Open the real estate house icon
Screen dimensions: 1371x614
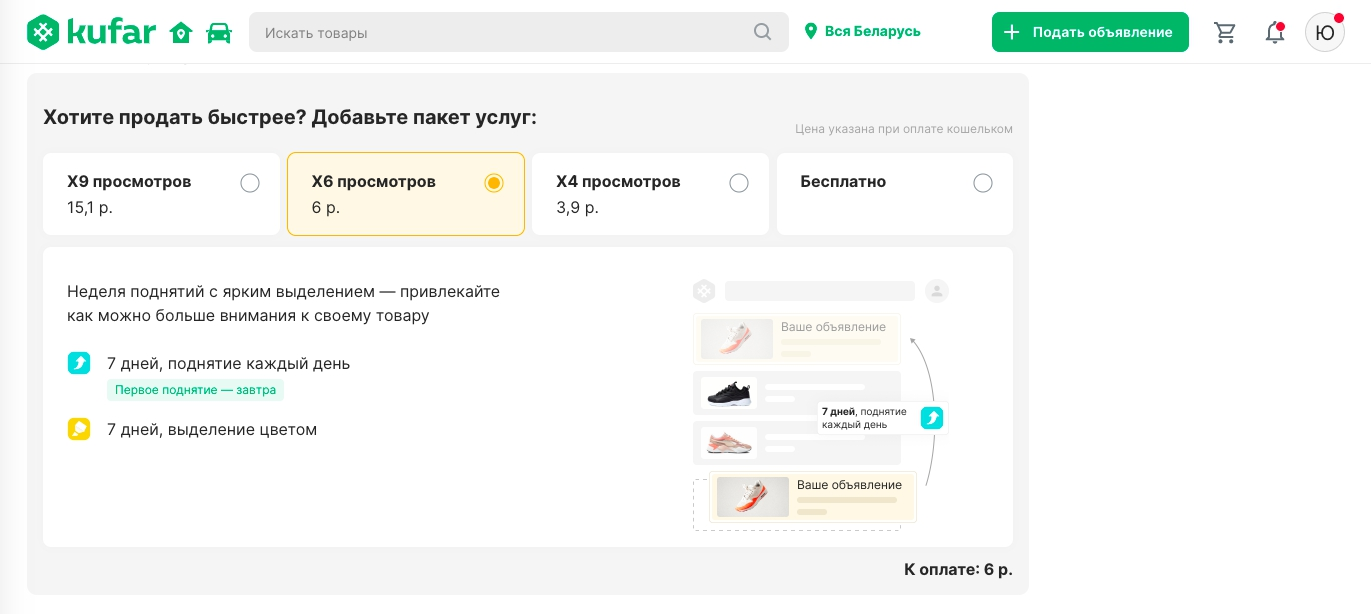(x=181, y=33)
